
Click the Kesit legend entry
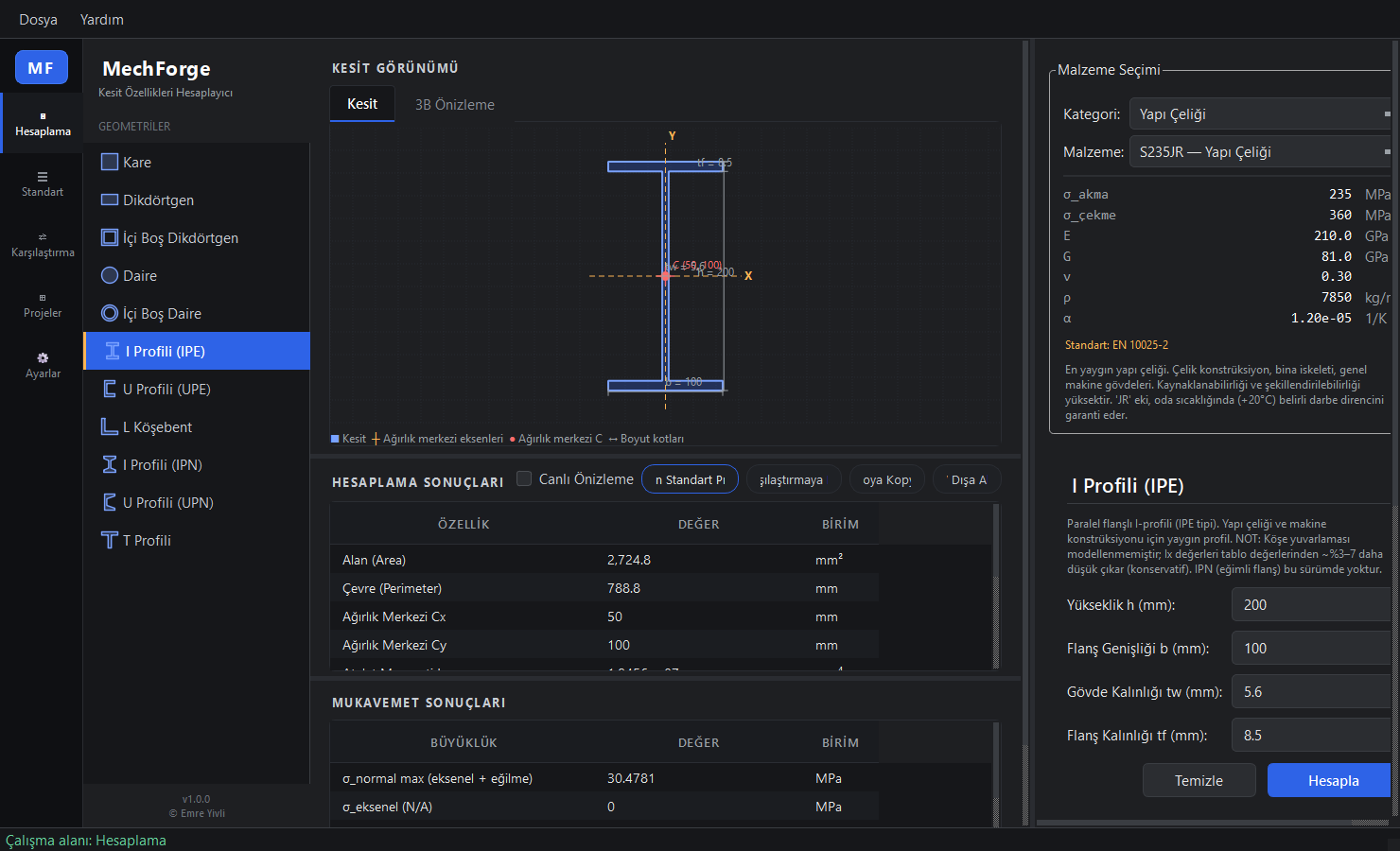pos(348,439)
